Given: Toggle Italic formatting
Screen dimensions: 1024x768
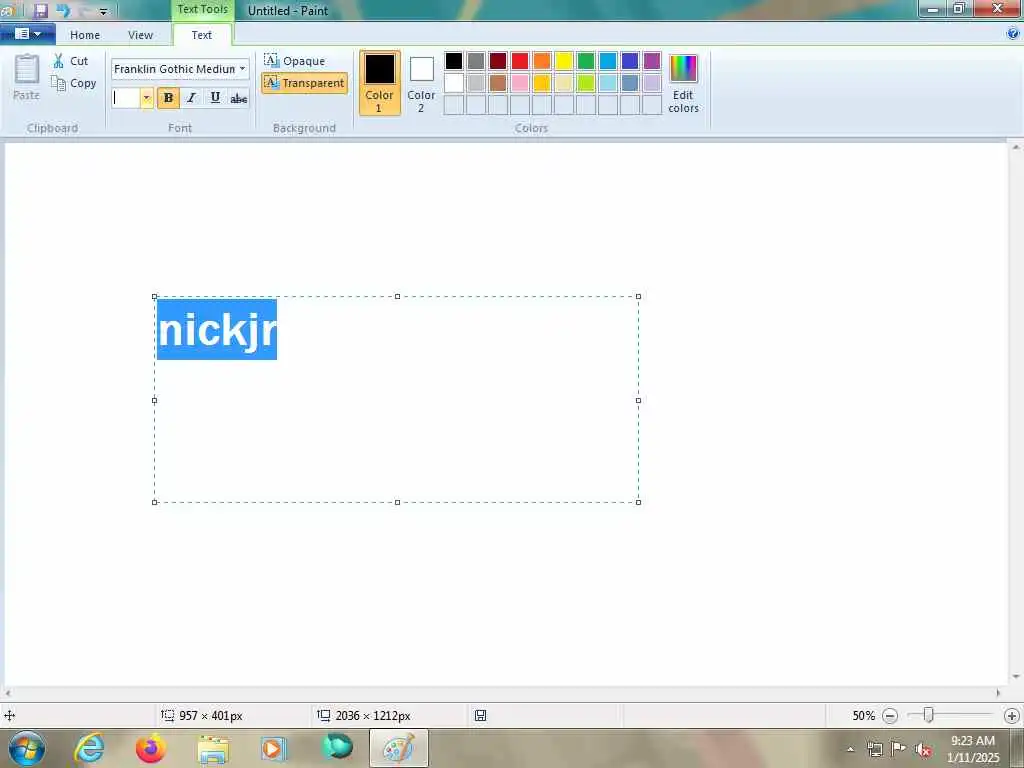Looking at the screenshot, I should (x=191, y=98).
